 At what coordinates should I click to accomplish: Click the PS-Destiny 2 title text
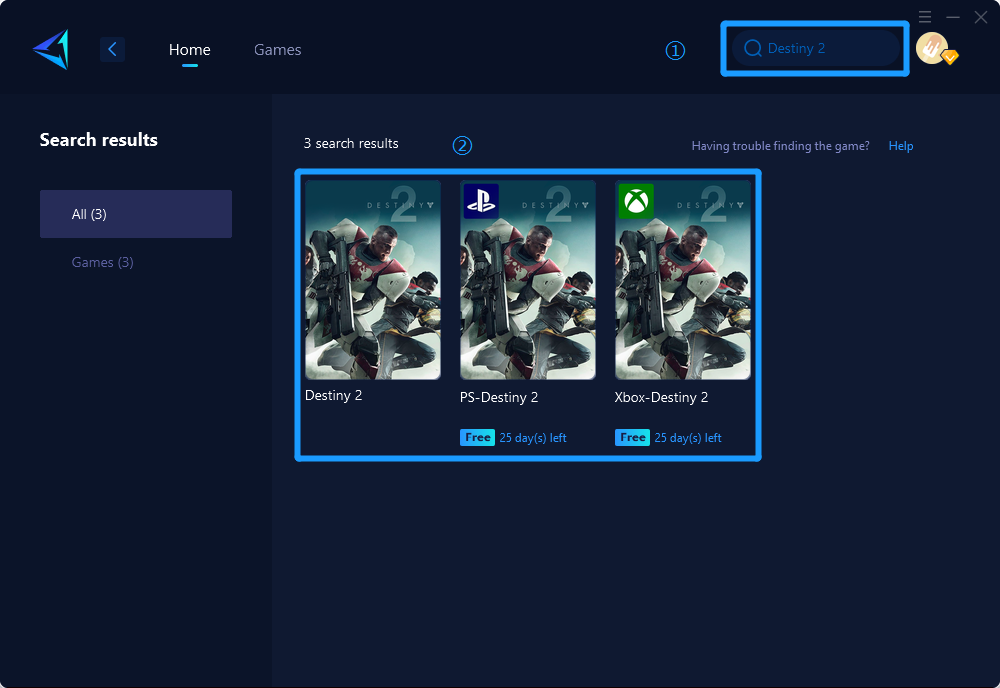coord(499,397)
